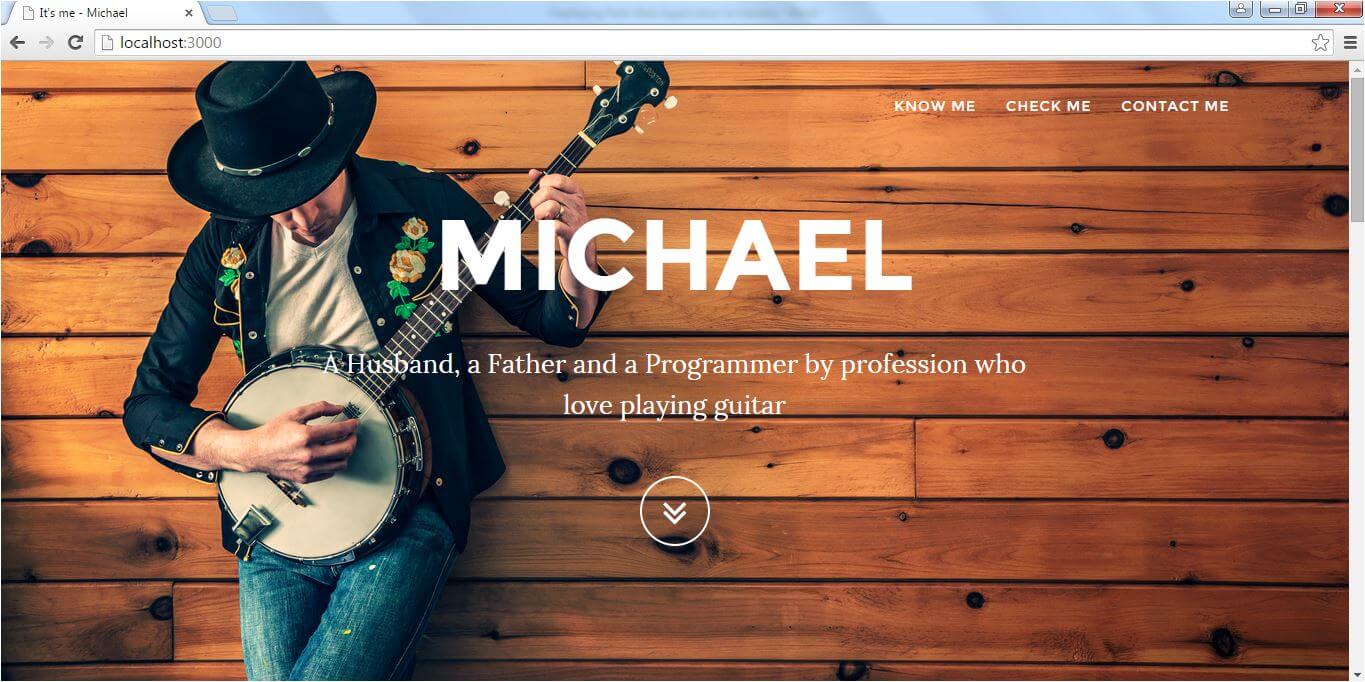The image size is (1365, 682).
Task: Click the browser forward arrow
Action: pos(46,42)
